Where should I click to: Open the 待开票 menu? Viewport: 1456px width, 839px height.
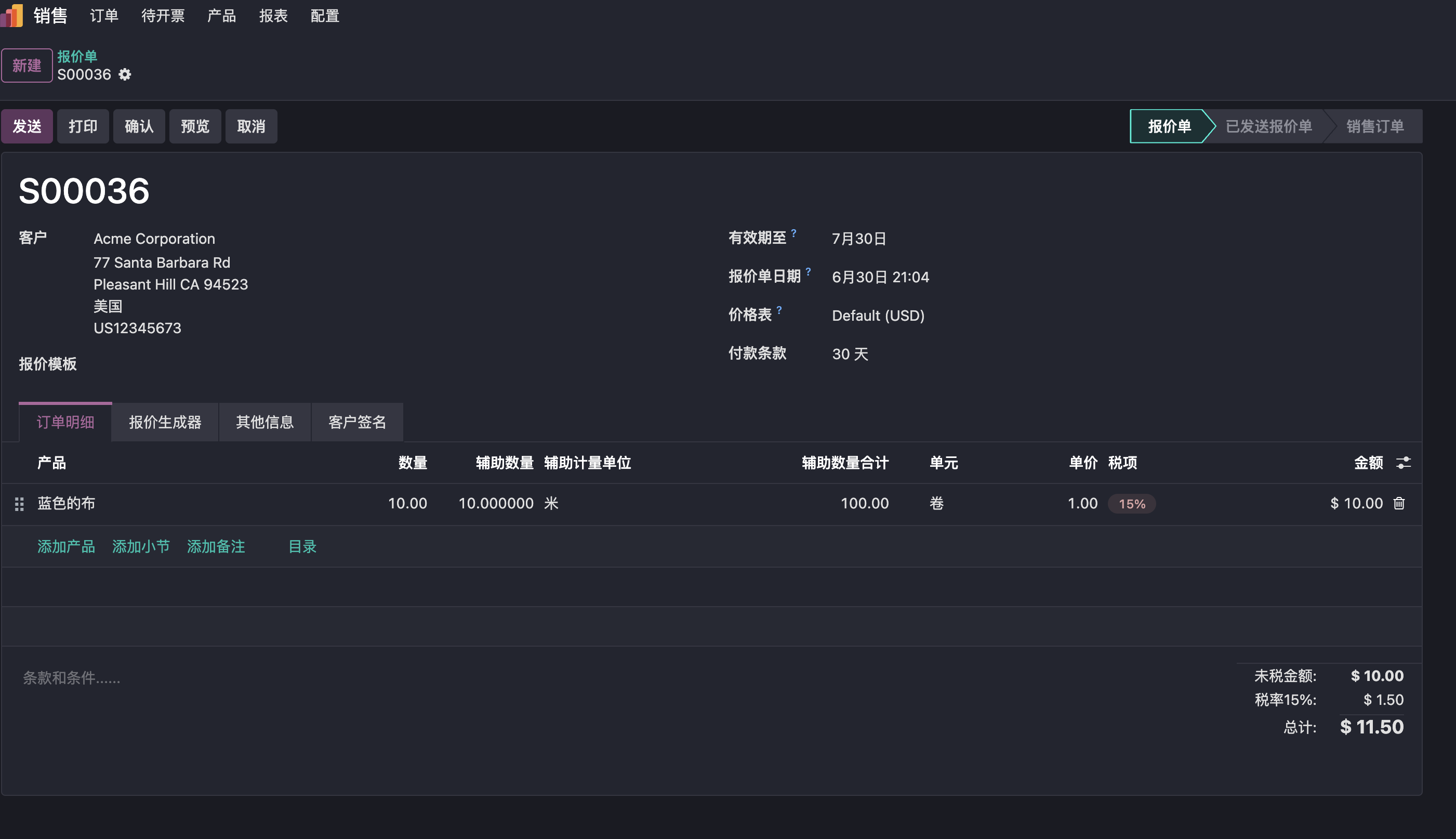click(163, 16)
